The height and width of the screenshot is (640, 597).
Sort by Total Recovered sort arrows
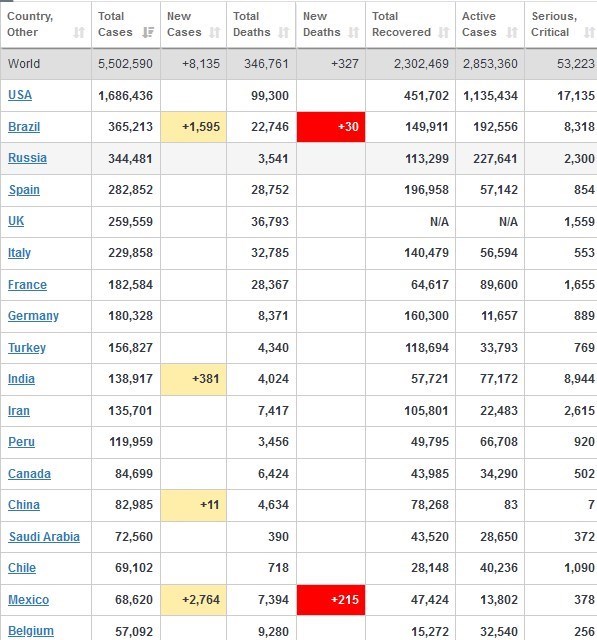(444, 32)
